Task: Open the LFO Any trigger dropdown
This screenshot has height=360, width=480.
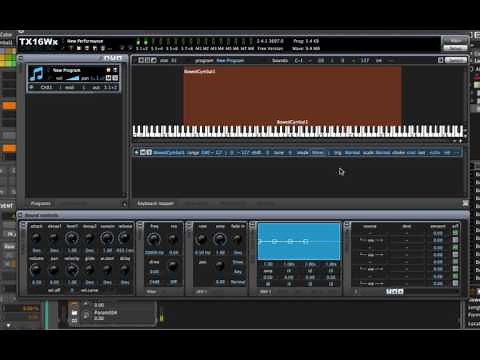Action: (238, 272)
